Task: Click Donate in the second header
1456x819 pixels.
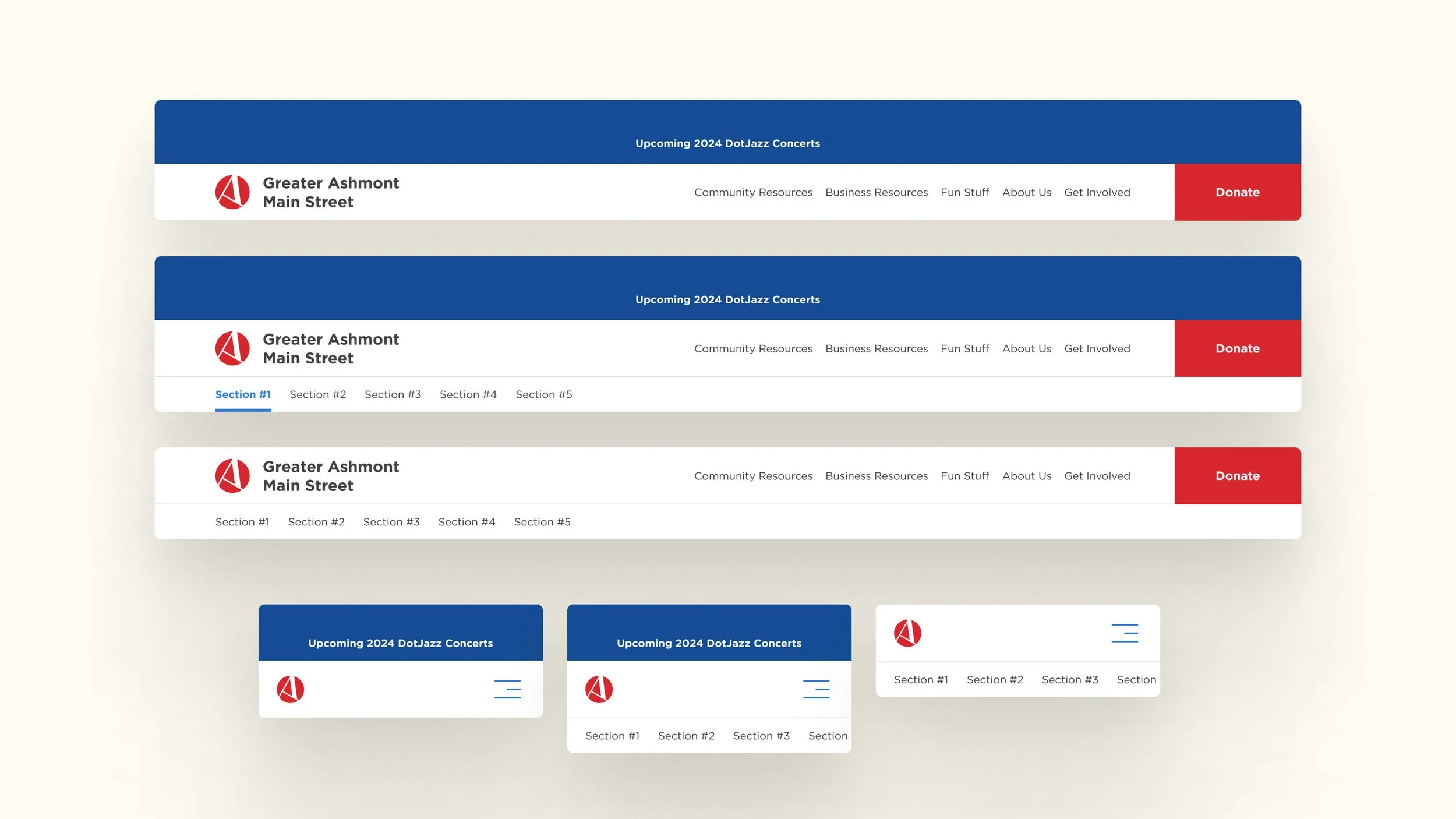Action: coord(1238,348)
